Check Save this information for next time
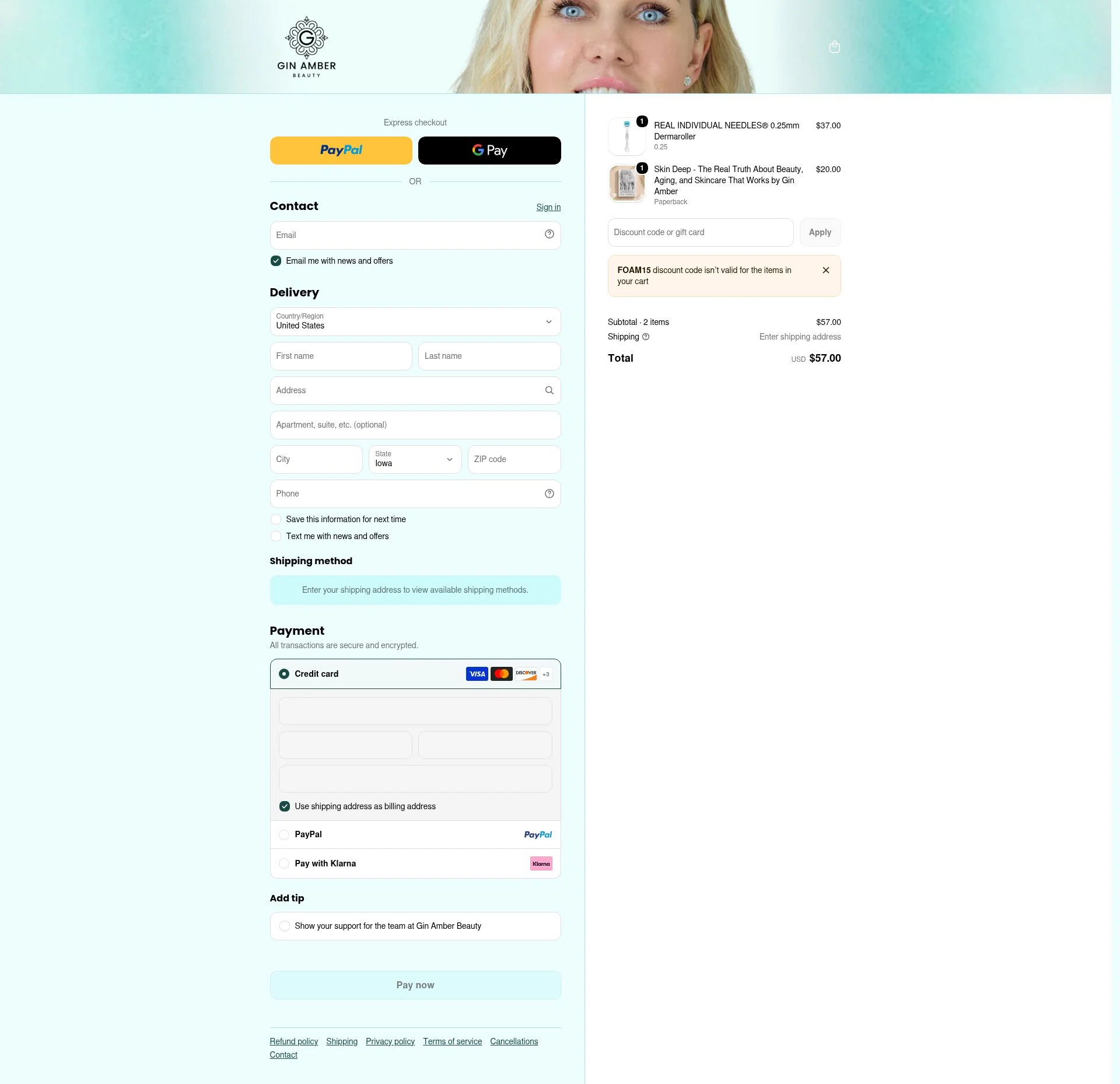Screen dimensions: 1120x1084 (276, 520)
